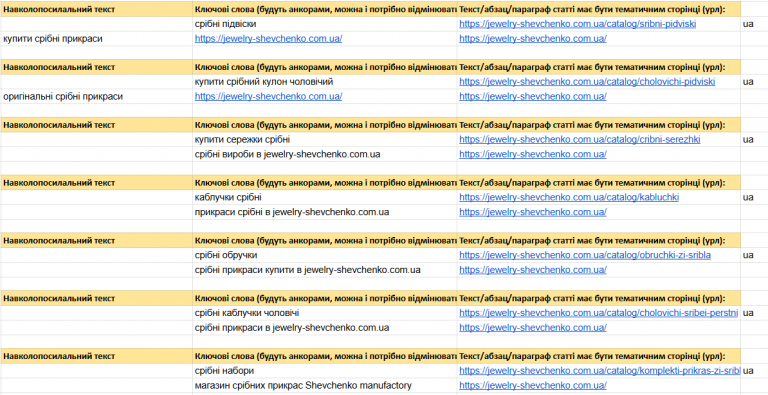Viewport: 768px width, 395px height.
Task: Select cell 'магазин срібних прикрас Shevchenko manufactory'
Action: point(325,386)
